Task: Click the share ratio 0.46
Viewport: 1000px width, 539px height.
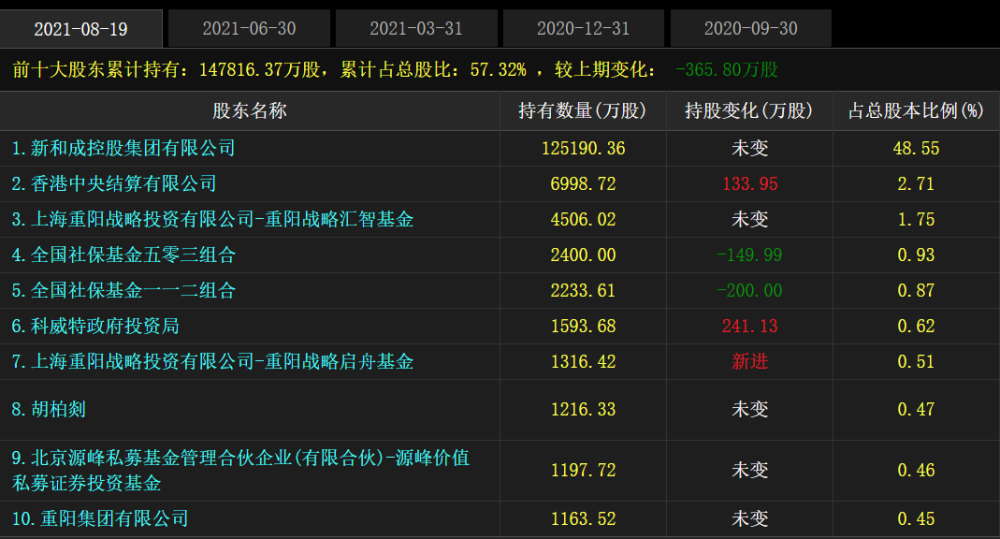Action: tap(916, 470)
